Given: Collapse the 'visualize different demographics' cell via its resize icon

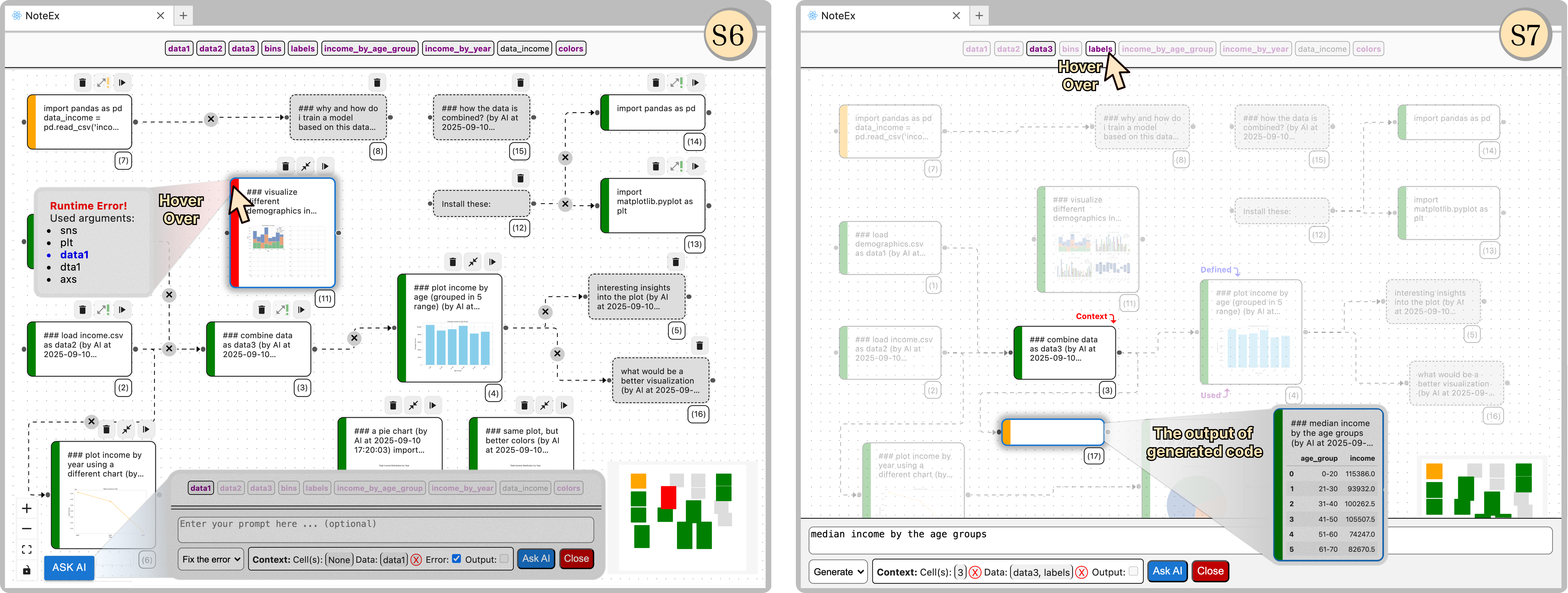Looking at the screenshot, I should [x=306, y=166].
